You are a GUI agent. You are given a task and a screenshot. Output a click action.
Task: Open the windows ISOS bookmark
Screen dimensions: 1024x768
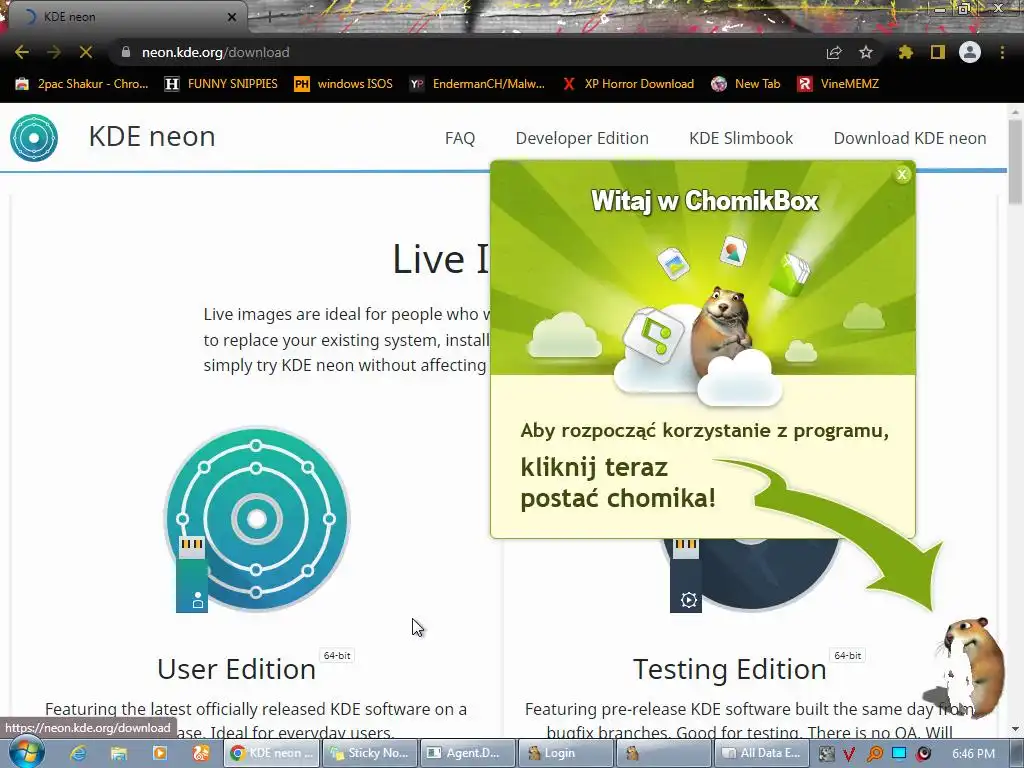[344, 84]
